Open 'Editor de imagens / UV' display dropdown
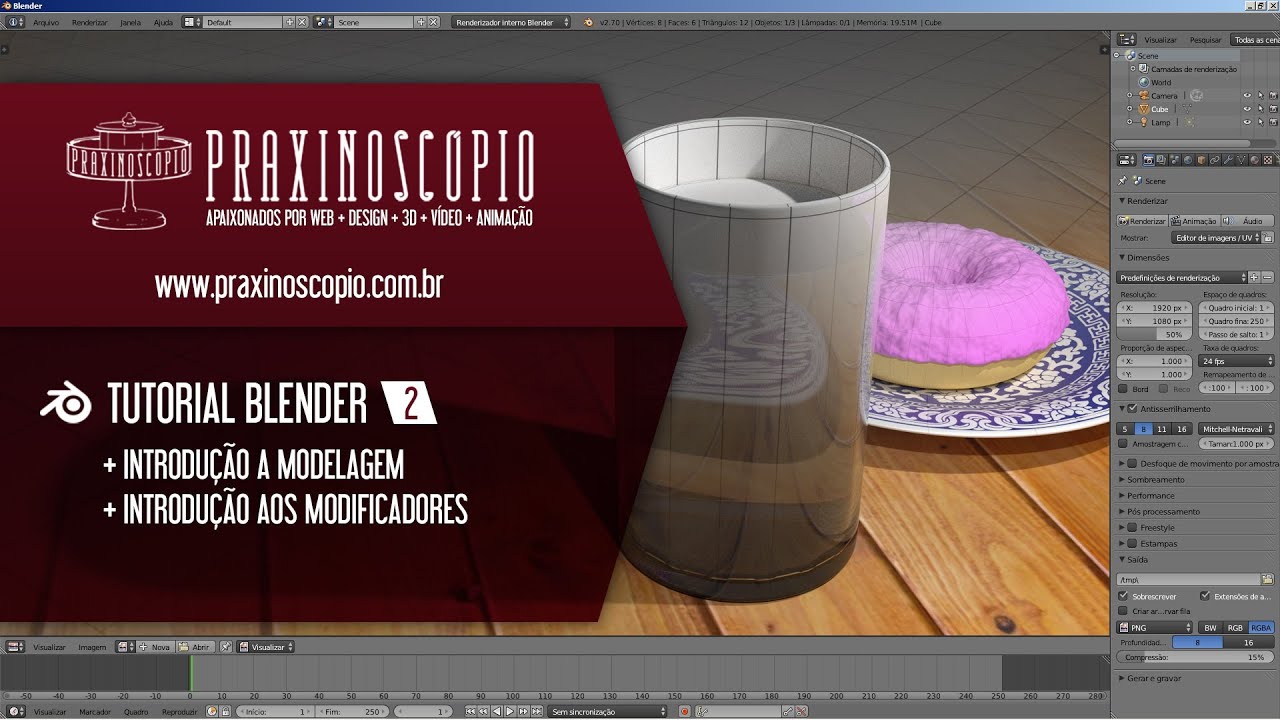 [1216, 238]
